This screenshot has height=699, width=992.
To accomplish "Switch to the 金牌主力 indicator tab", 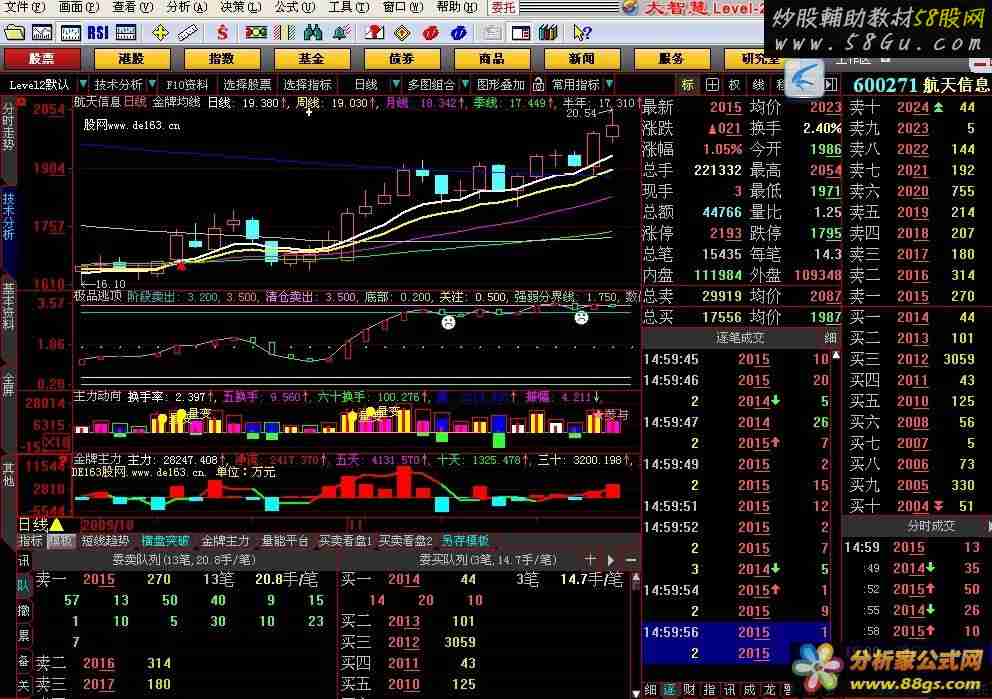I will (225, 541).
